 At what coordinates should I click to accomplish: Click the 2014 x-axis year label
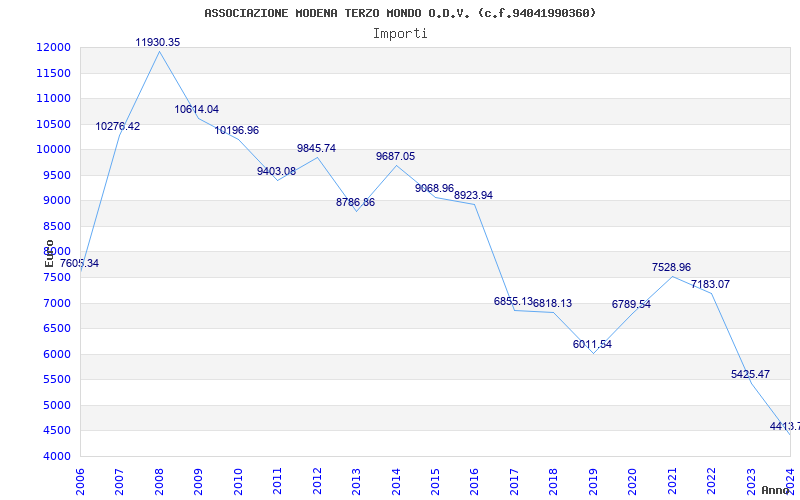(x=396, y=482)
